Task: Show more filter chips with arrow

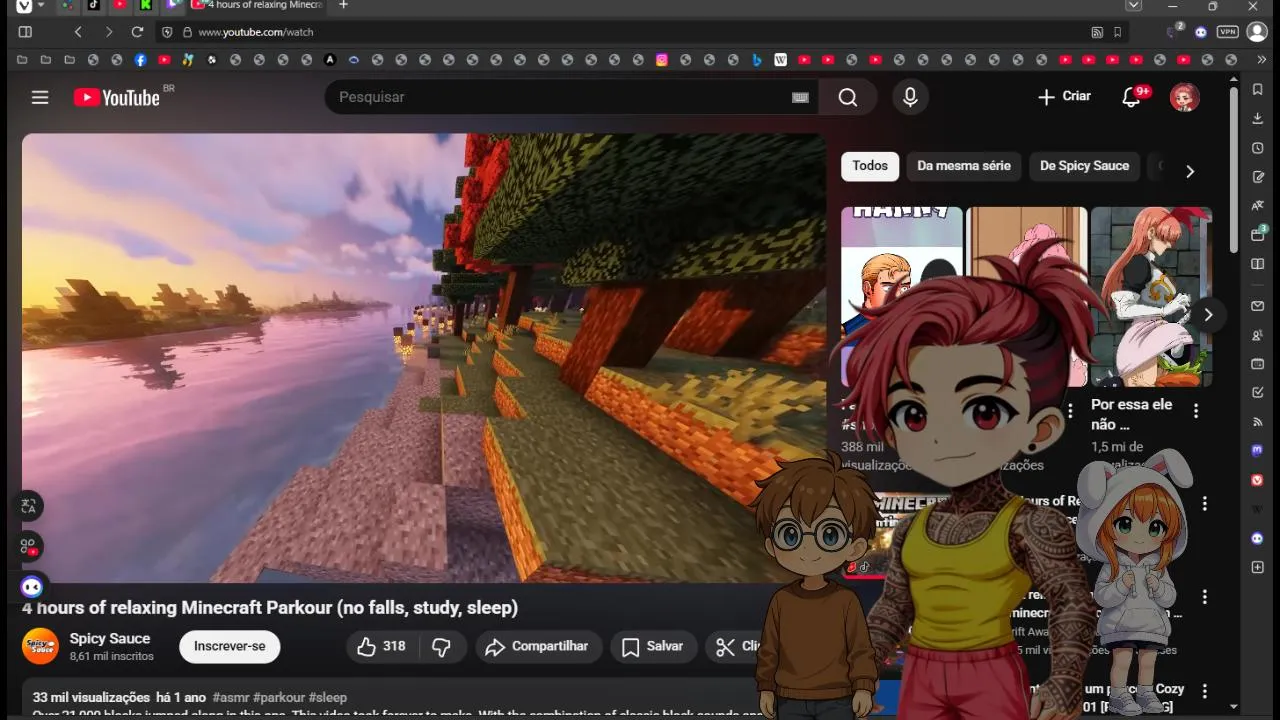Action: [1190, 171]
